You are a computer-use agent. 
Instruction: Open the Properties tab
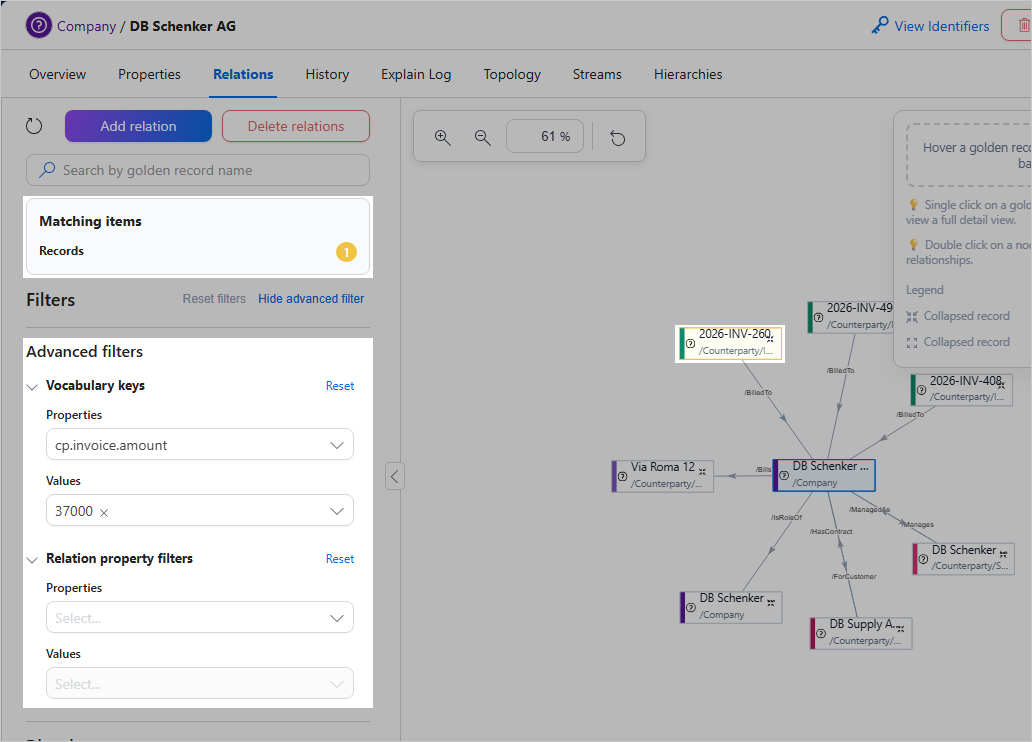(x=149, y=74)
